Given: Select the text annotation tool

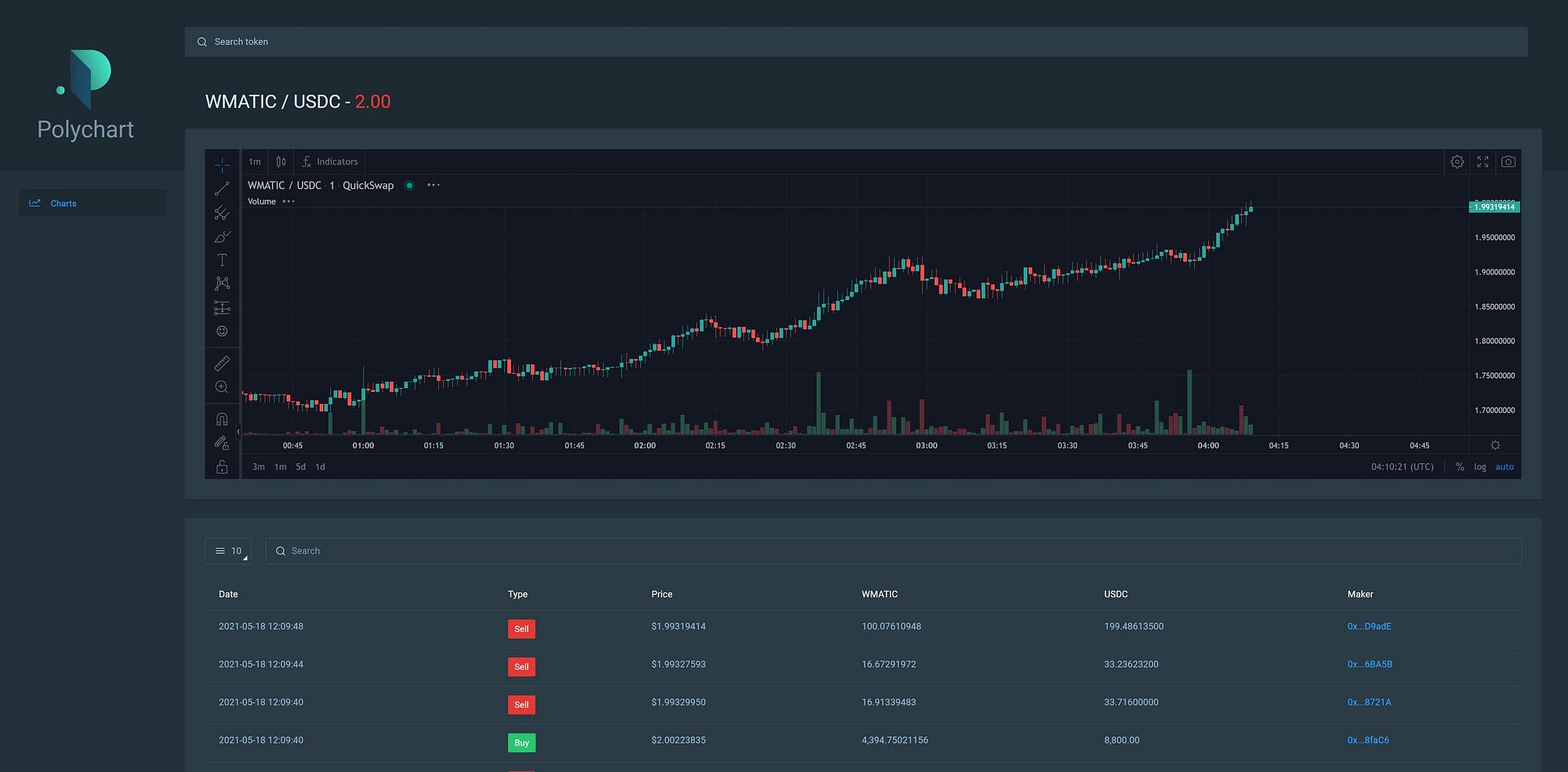Looking at the screenshot, I should 222,260.
